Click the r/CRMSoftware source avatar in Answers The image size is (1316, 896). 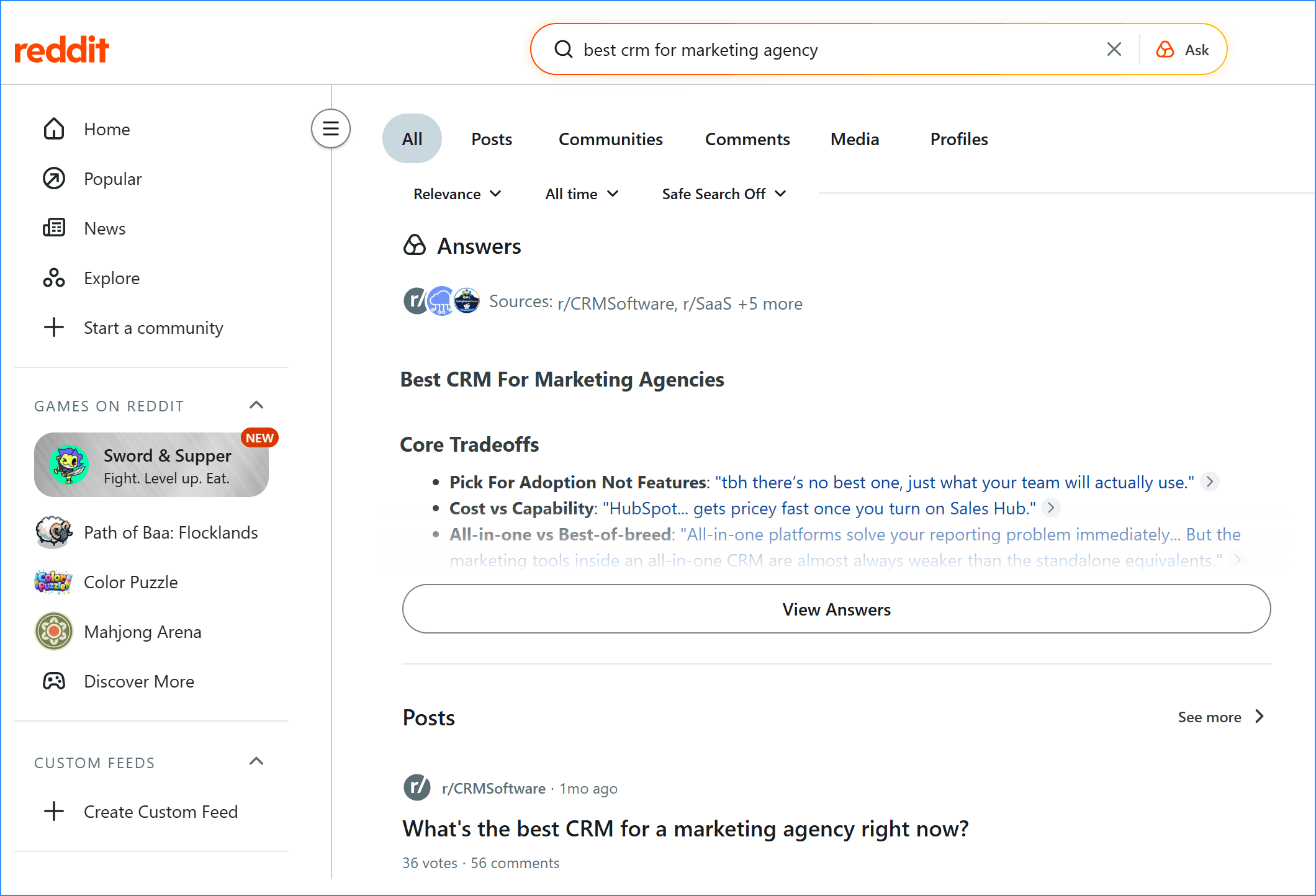coord(416,301)
